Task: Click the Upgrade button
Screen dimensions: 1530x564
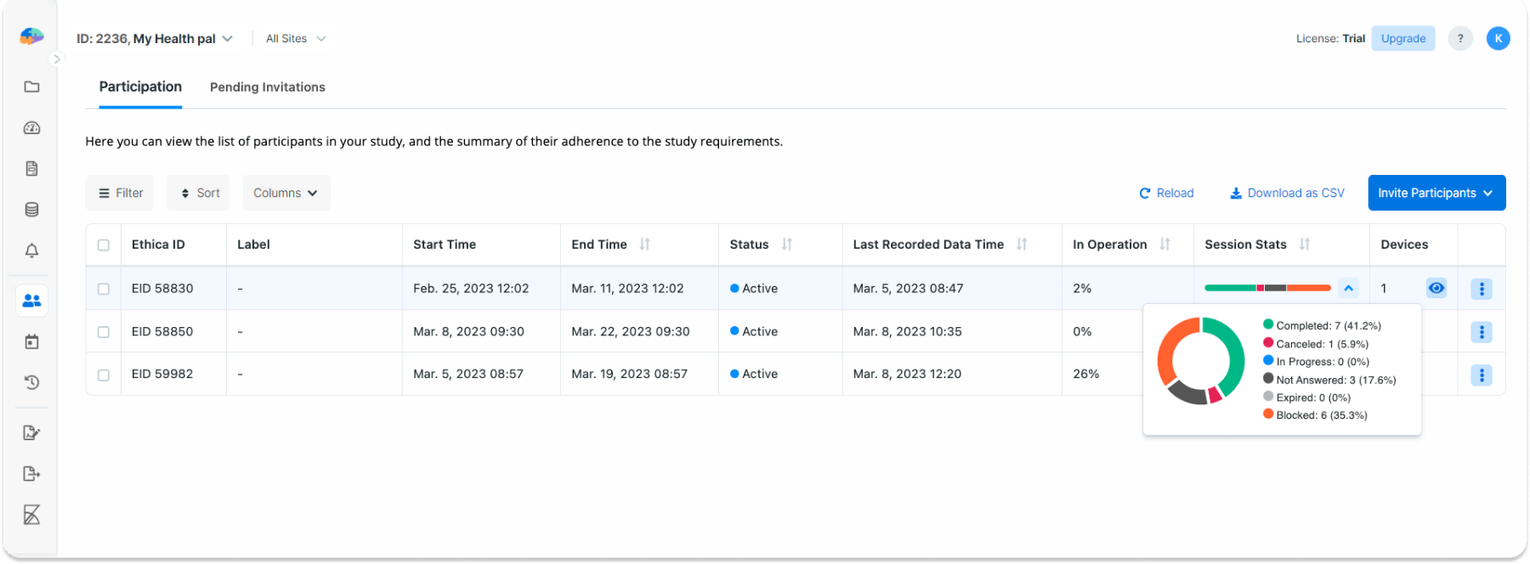Action: coord(1402,38)
